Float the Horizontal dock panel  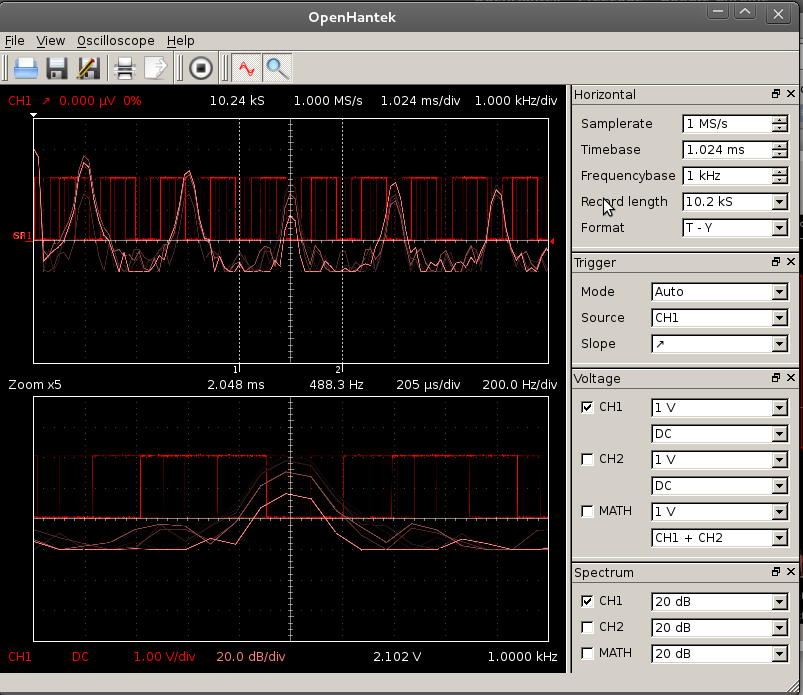click(775, 94)
